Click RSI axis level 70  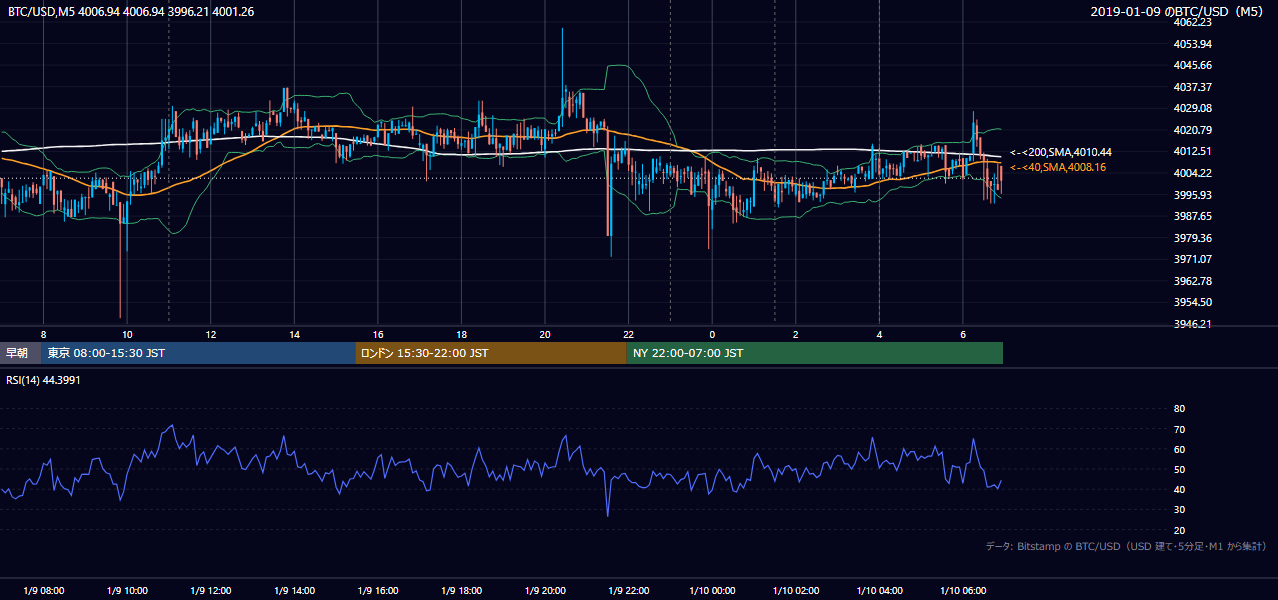pos(1179,429)
